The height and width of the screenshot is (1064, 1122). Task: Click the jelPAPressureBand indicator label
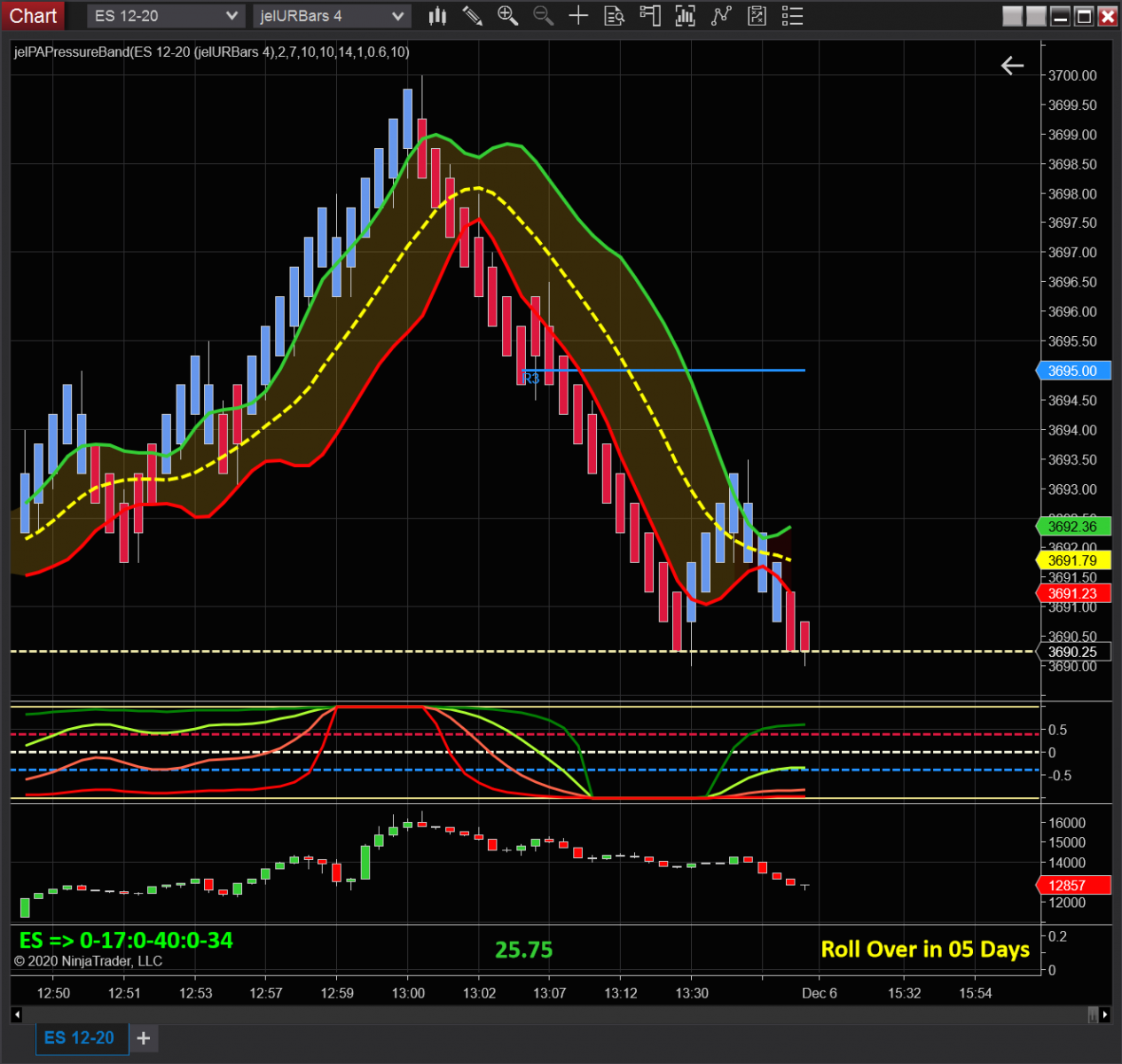pyautogui.click(x=212, y=52)
